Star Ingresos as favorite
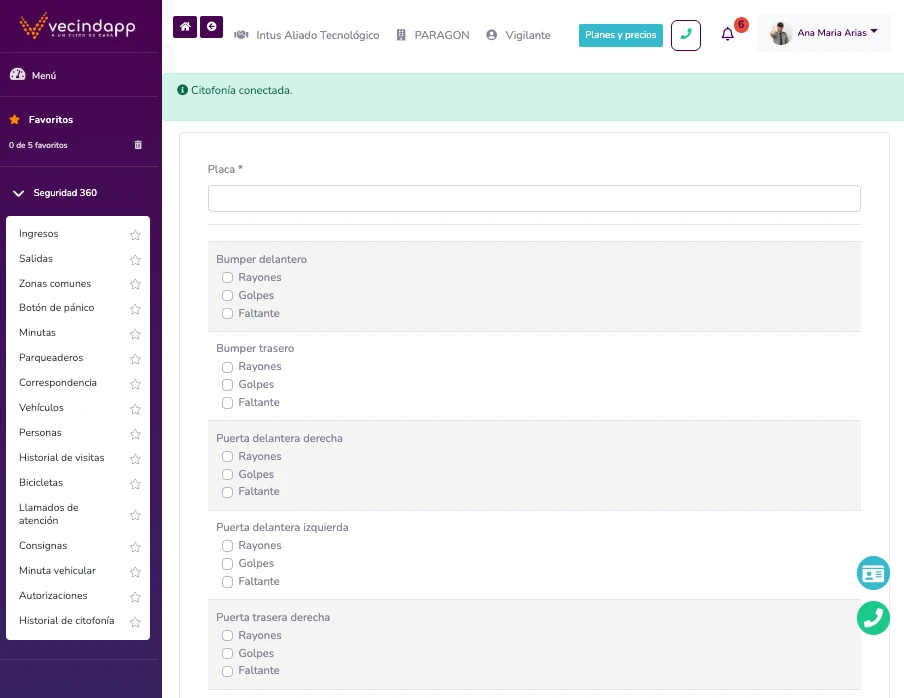Image resolution: width=904 pixels, height=698 pixels. [x=135, y=235]
